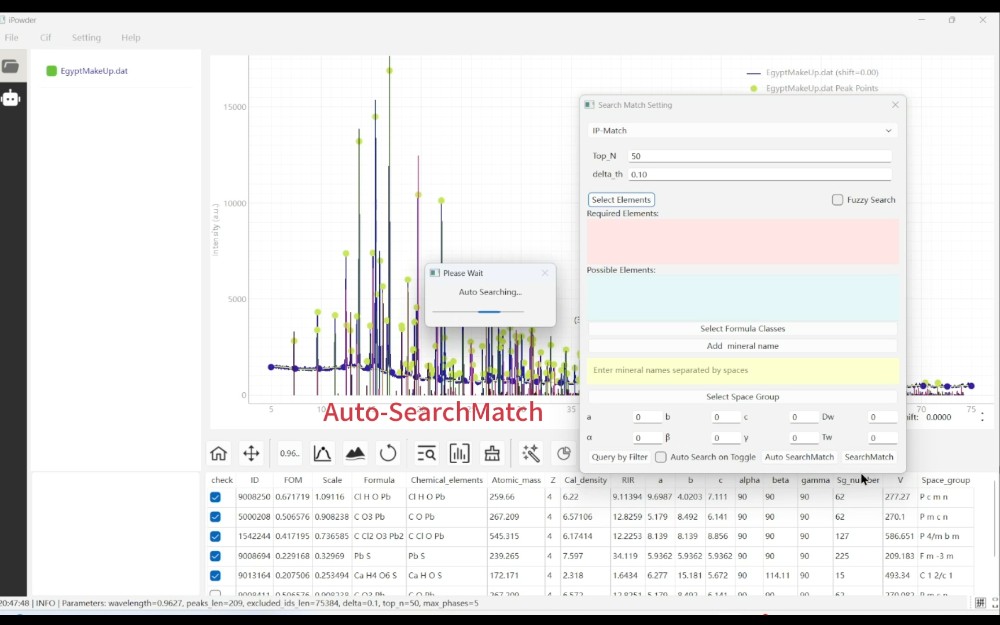Screen dimensions: 1000x625
Task: Click the mineral names entry field
Action: click(742, 371)
